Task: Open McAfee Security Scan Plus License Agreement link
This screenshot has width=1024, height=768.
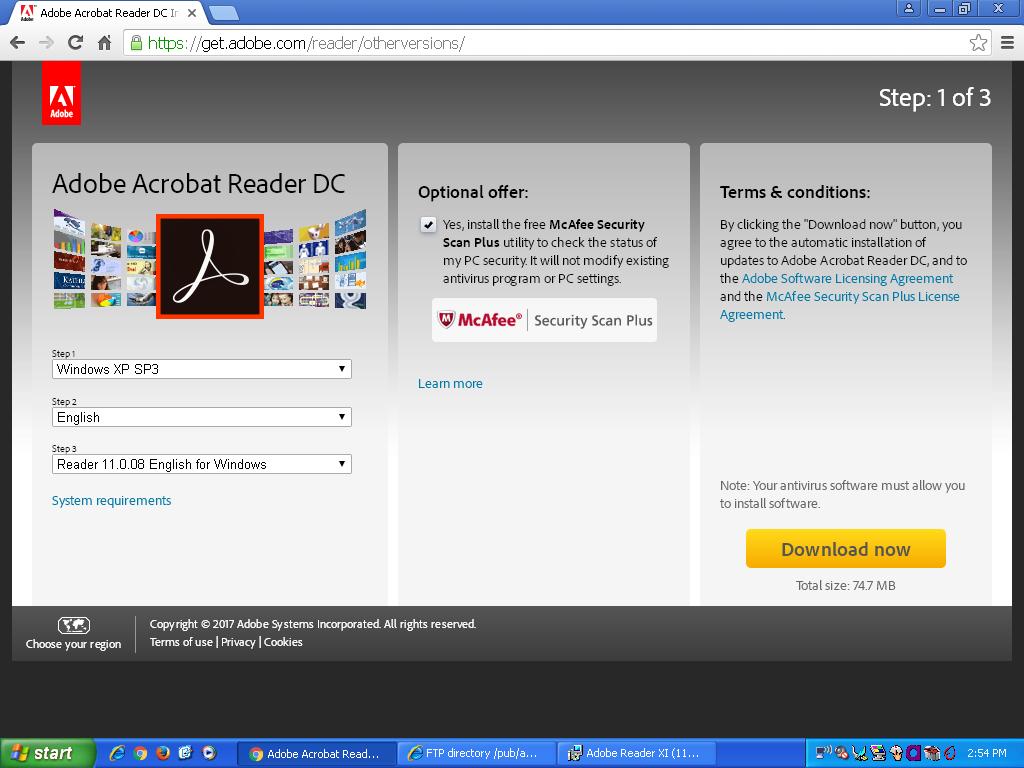Action: [840, 306]
